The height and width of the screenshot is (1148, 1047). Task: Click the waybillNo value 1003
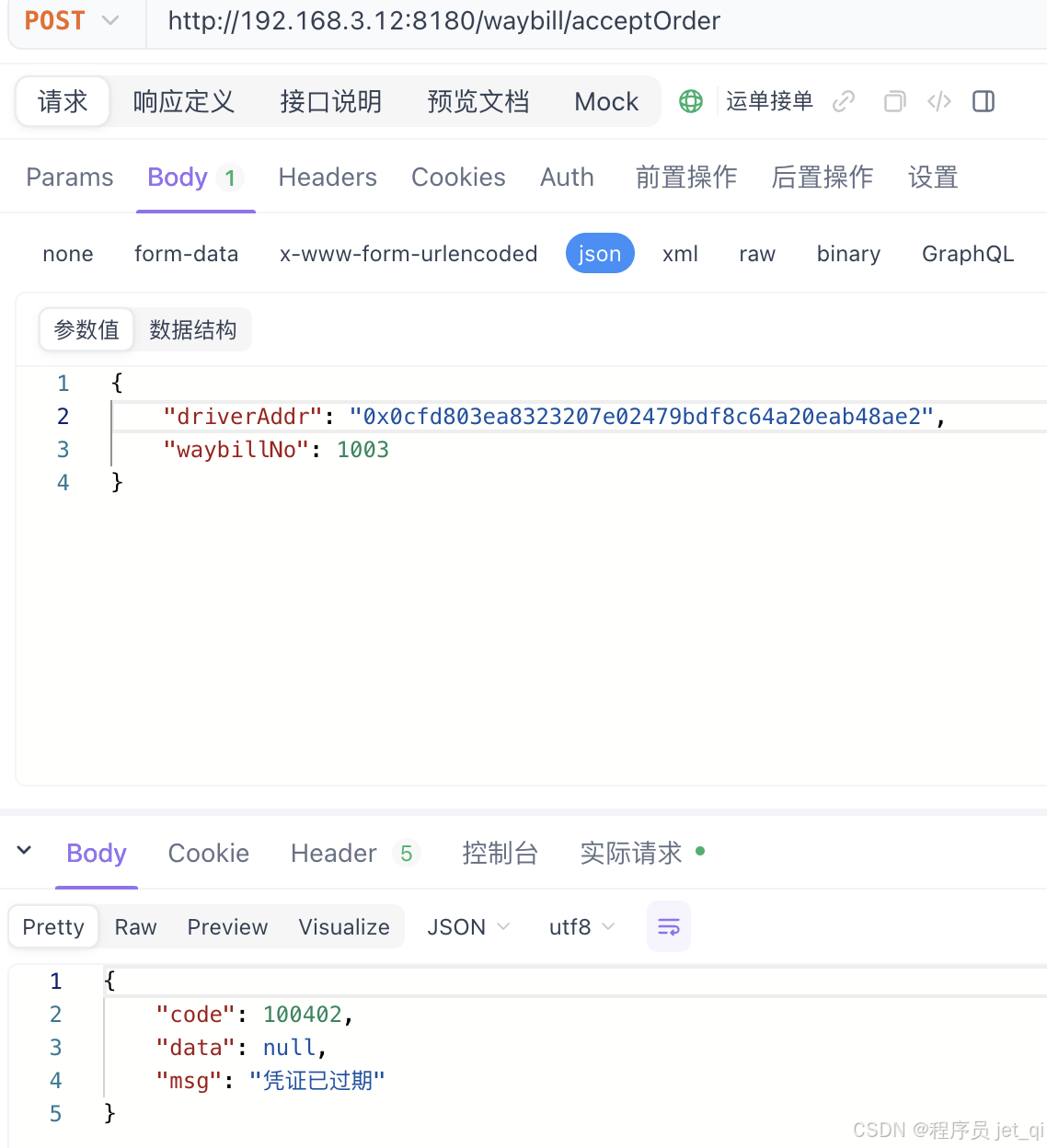point(362,450)
